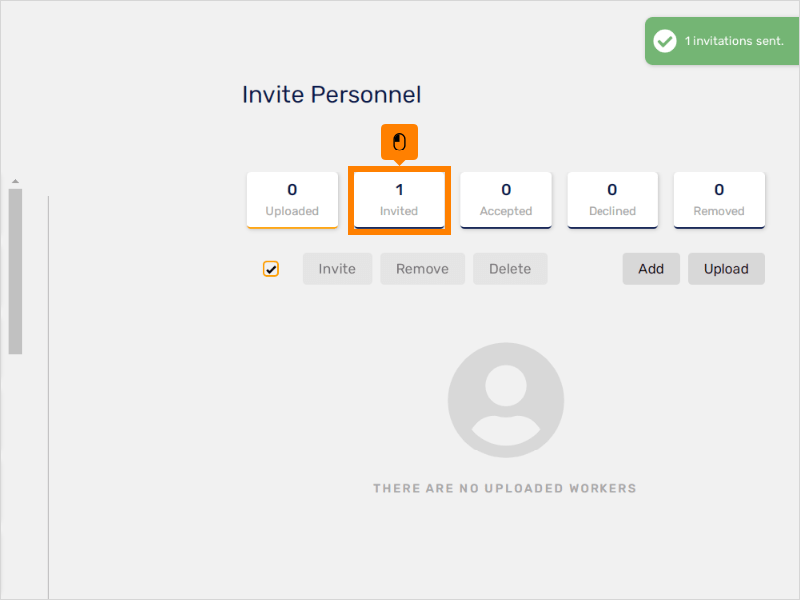Click the Accepted counter card

505,199
